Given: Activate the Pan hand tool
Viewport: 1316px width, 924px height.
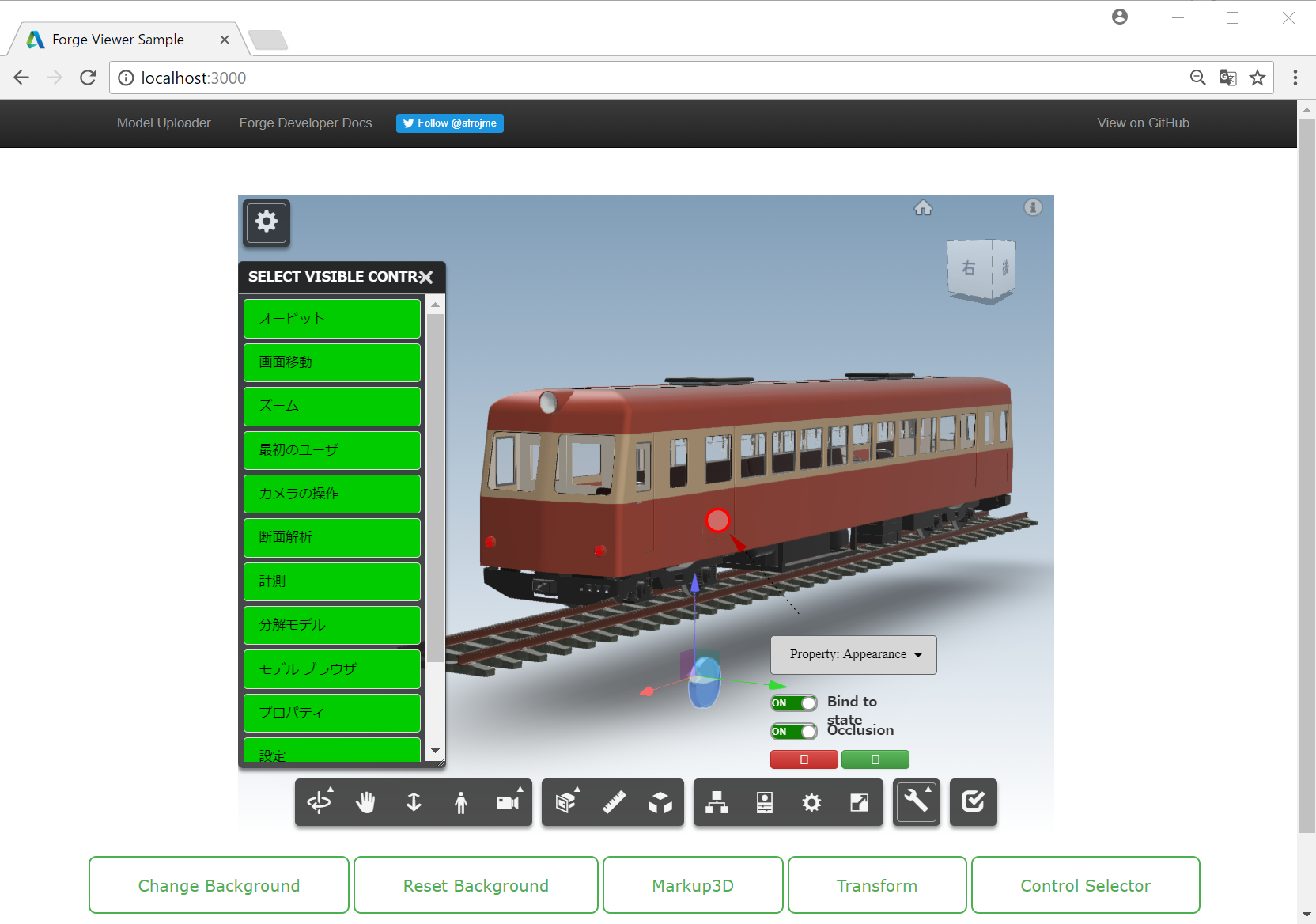Looking at the screenshot, I should tap(365, 802).
